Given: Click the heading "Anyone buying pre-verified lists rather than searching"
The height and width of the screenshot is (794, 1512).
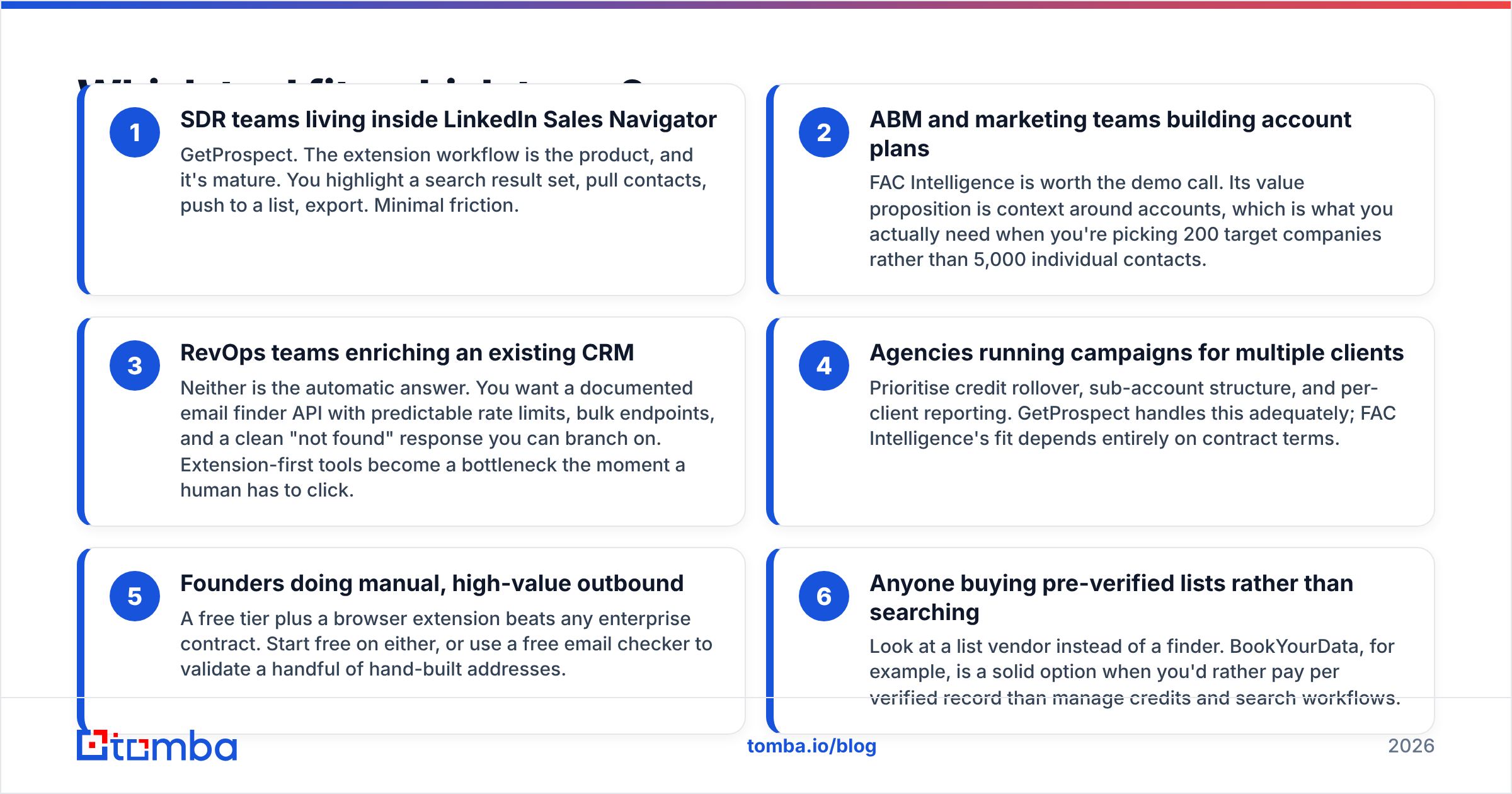Looking at the screenshot, I should pyautogui.click(x=1111, y=597).
